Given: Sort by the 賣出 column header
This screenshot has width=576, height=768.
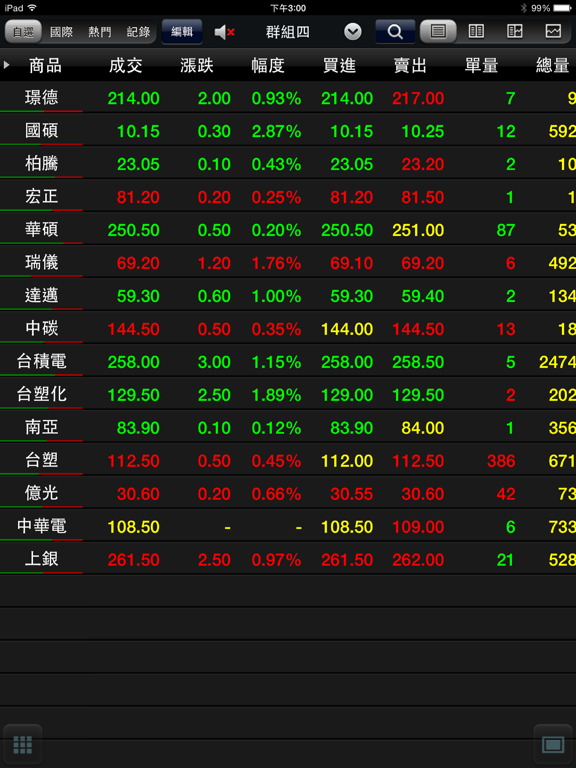Looking at the screenshot, I should 410,65.
